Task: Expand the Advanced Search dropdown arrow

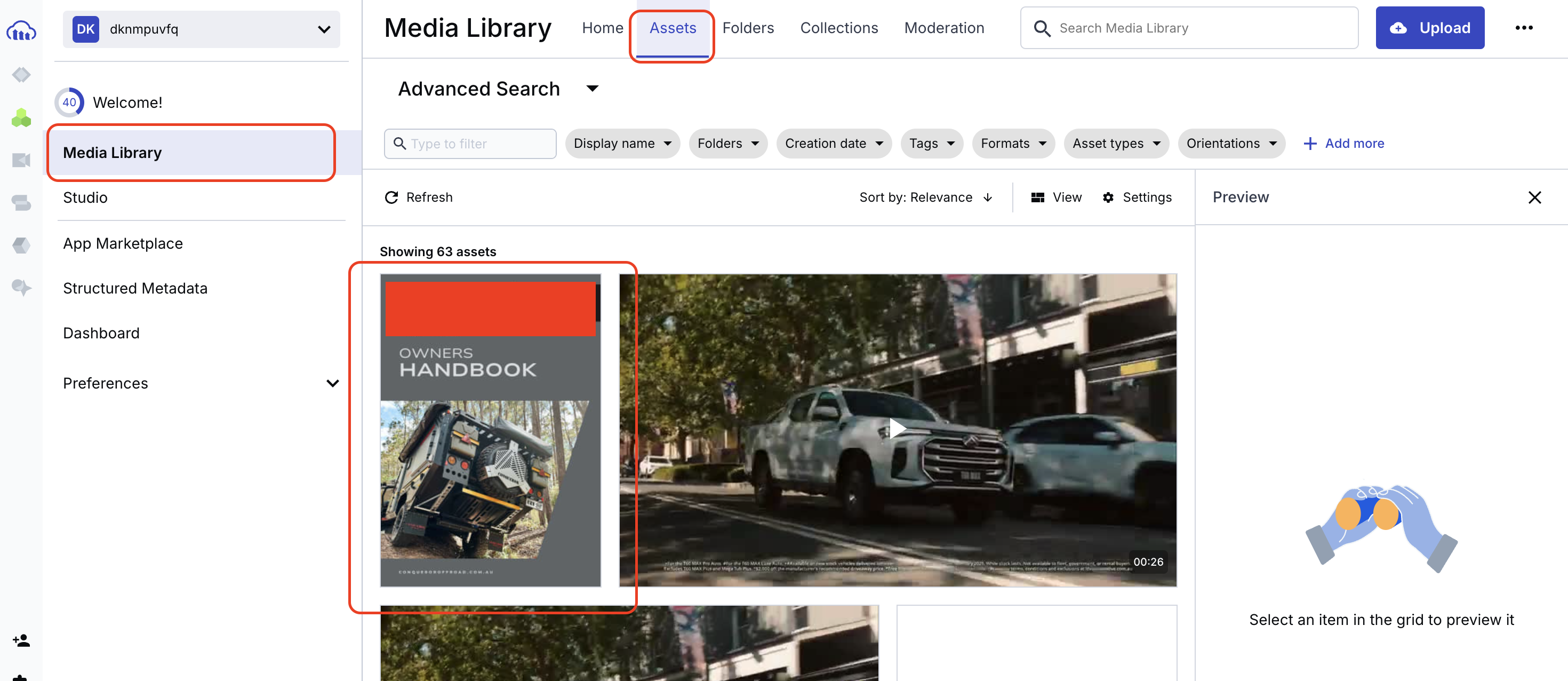Action: (x=592, y=89)
